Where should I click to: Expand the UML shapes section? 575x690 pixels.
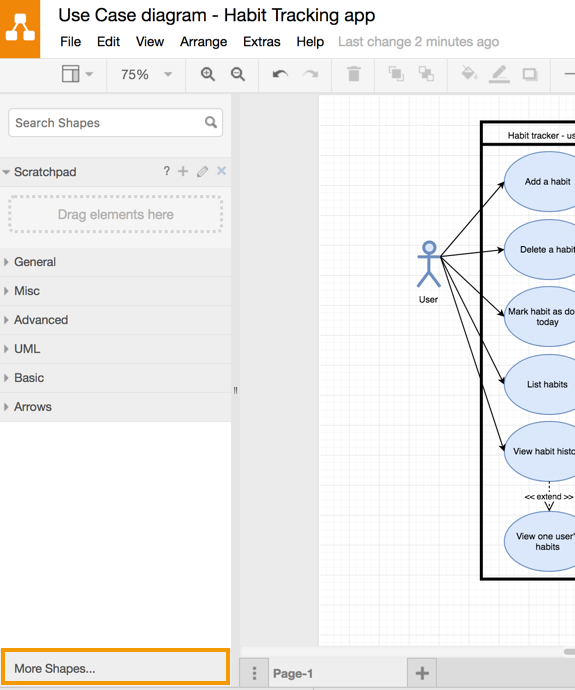tap(115, 349)
